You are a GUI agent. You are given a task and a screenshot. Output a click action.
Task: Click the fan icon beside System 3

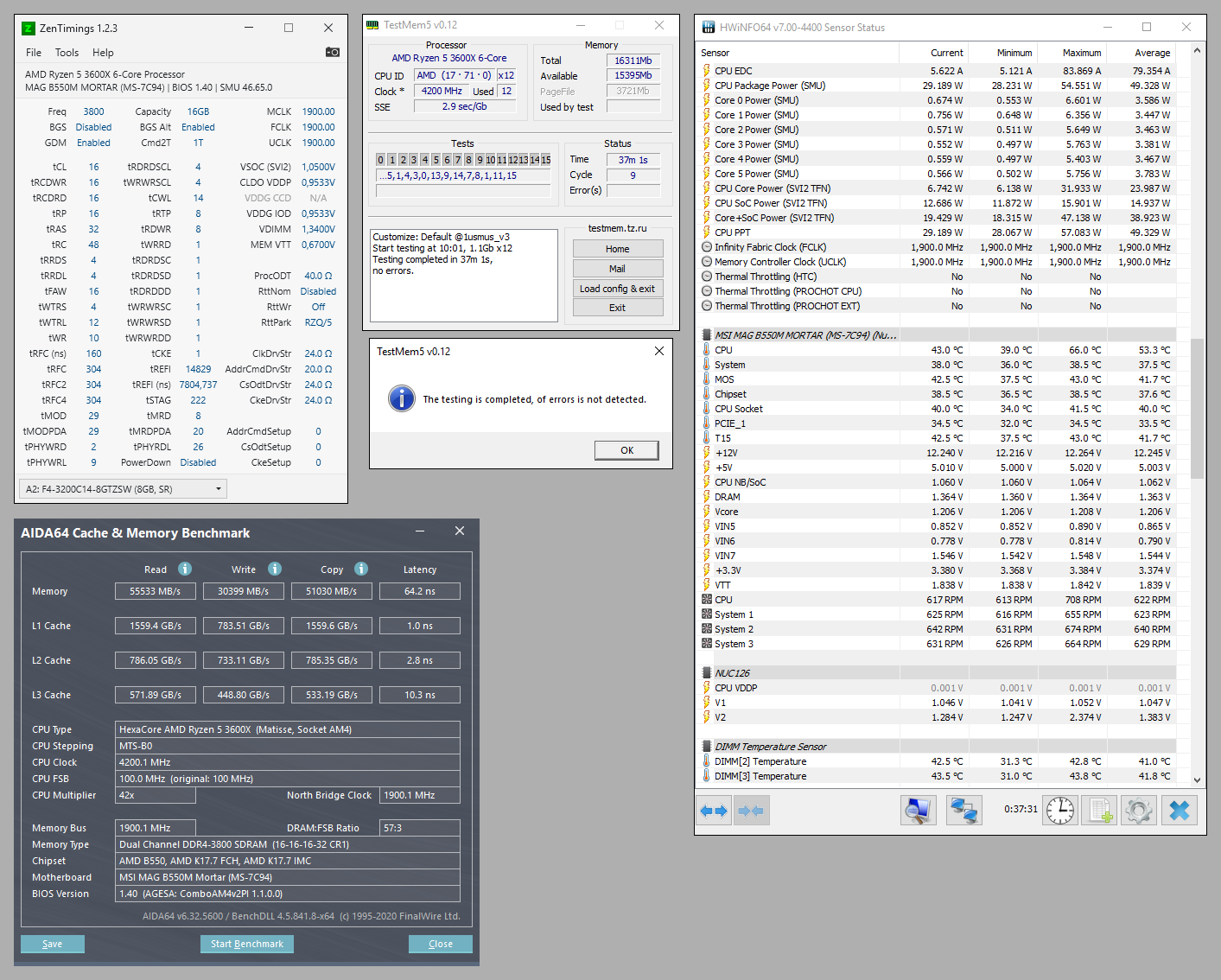[x=707, y=644]
